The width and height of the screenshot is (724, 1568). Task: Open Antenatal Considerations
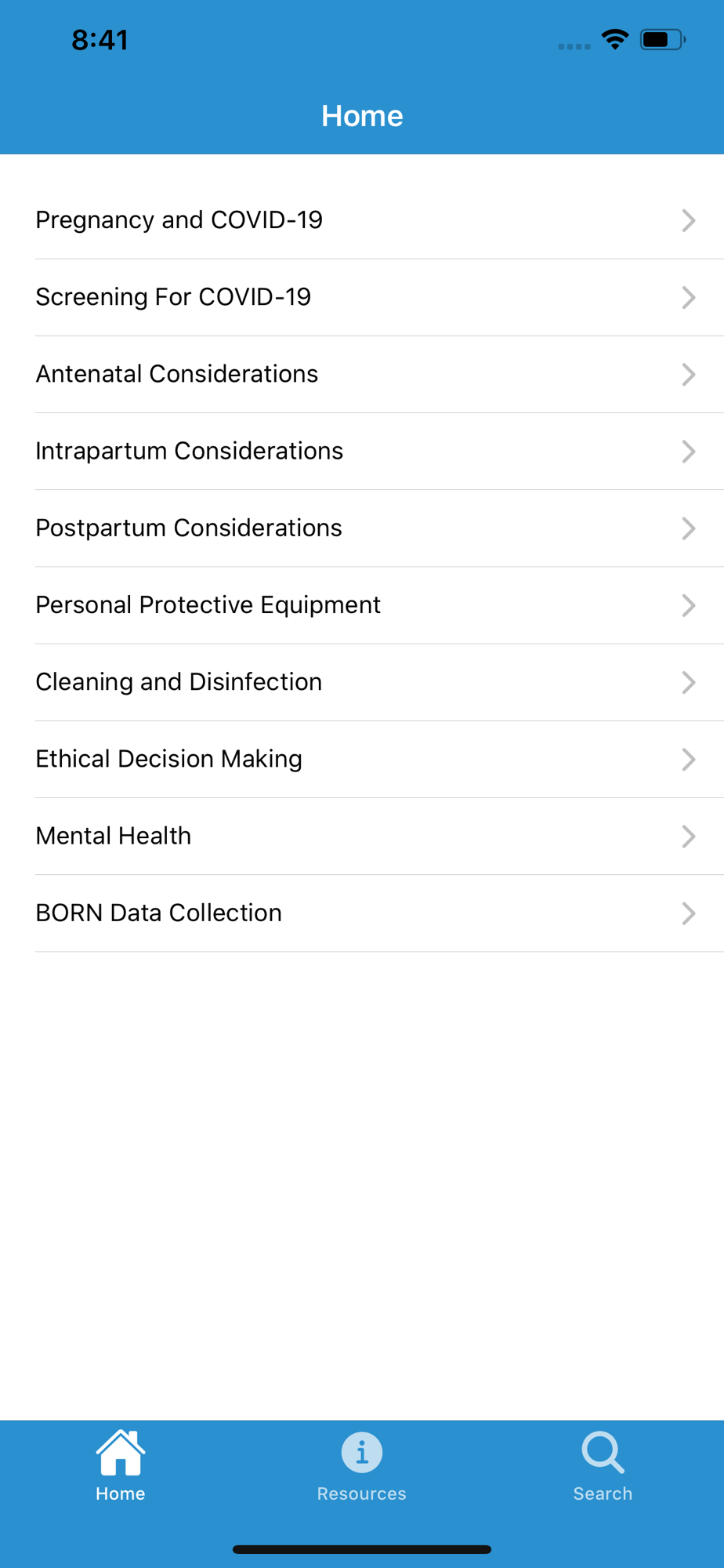pyautogui.click(x=379, y=375)
